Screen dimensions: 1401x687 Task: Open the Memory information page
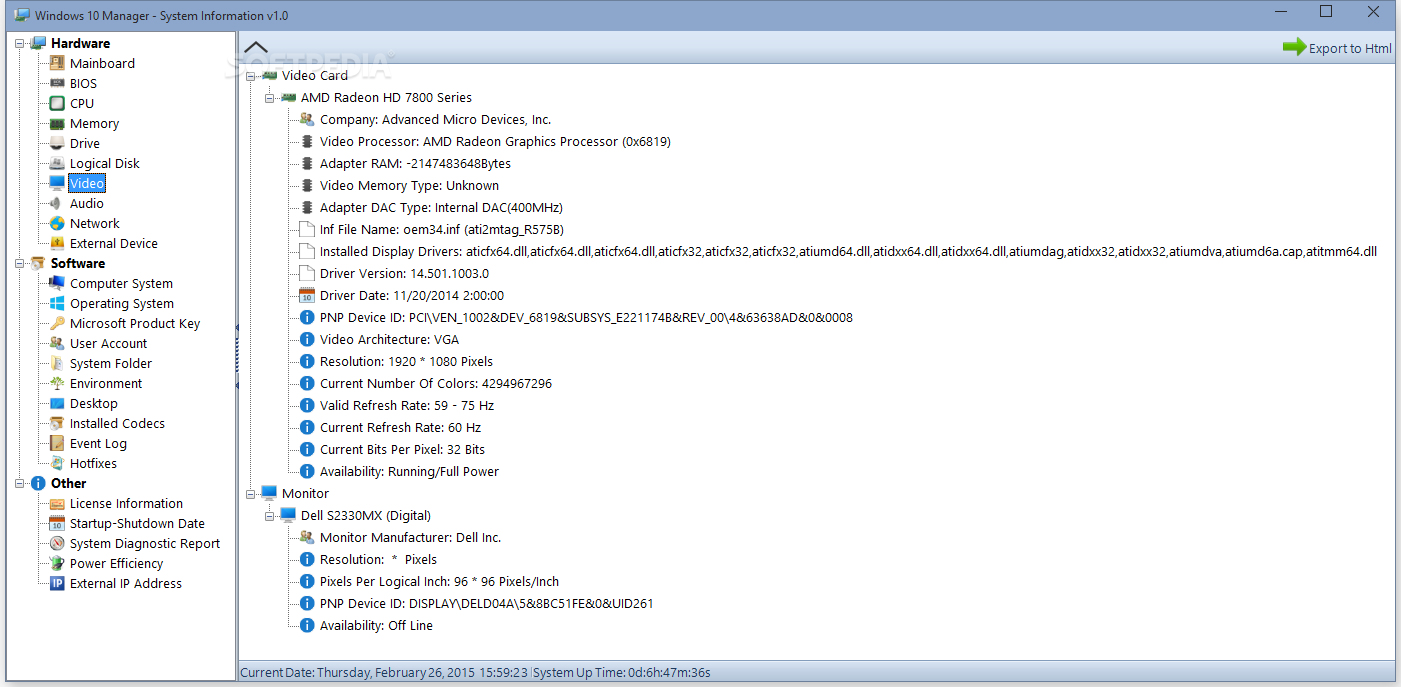(94, 123)
